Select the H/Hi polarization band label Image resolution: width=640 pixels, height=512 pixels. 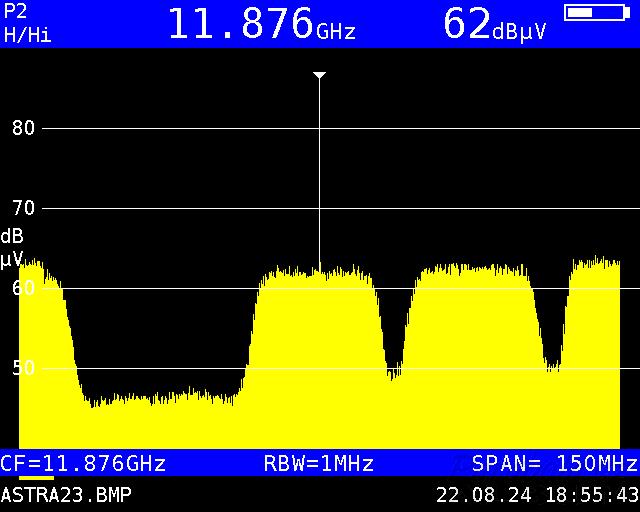(x=27, y=35)
